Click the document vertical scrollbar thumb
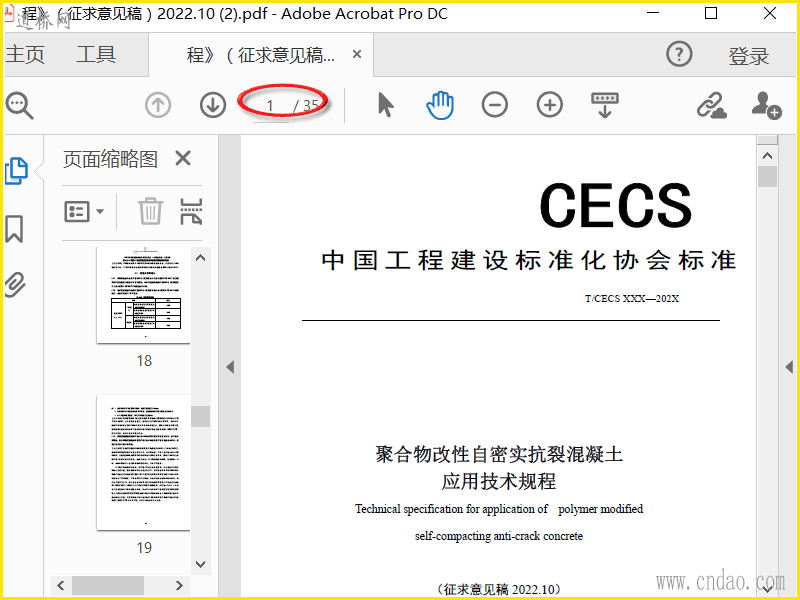This screenshot has height=600, width=800. tap(767, 177)
